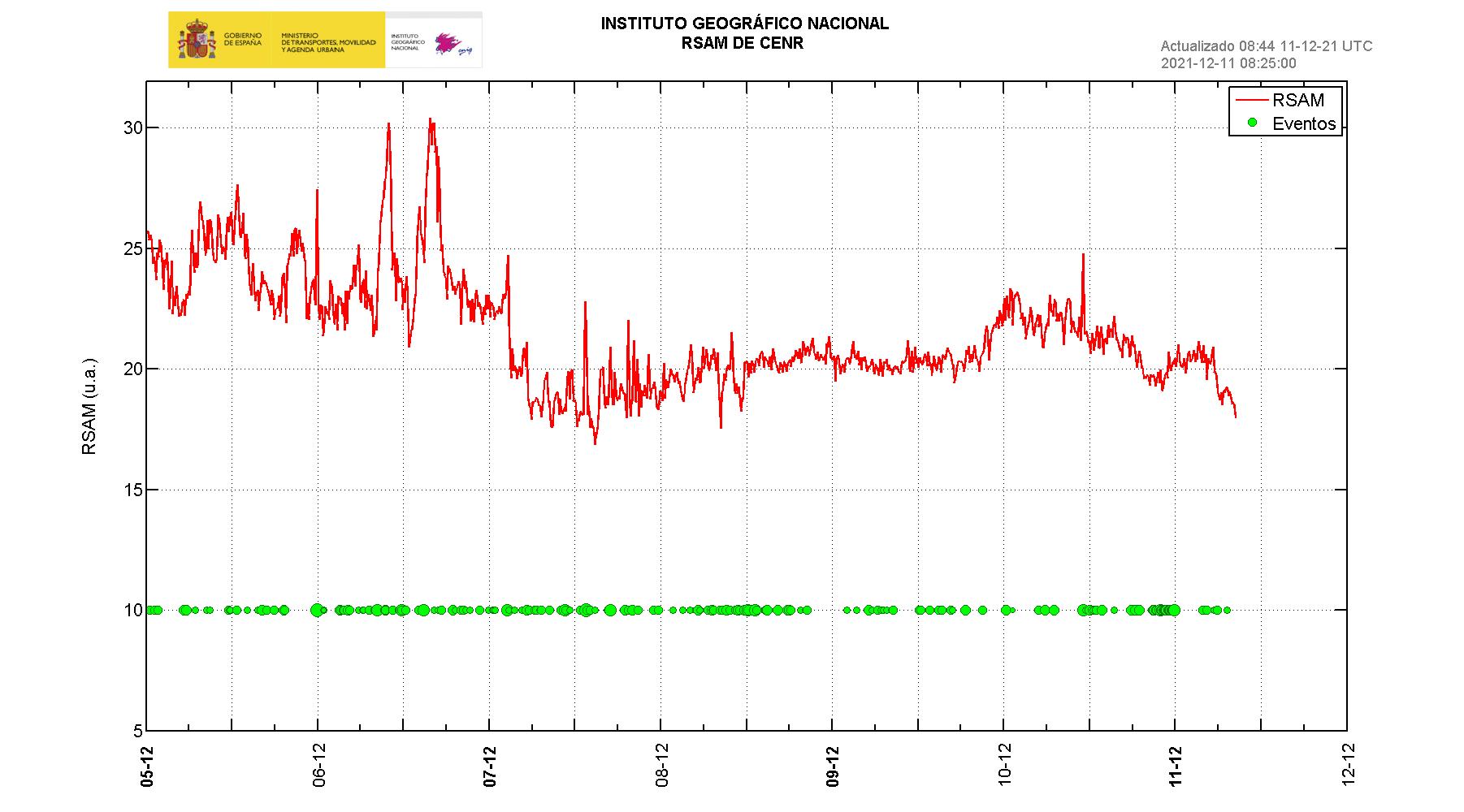The image size is (1464, 812).
Task: Select the 09-12 date tick label
Action: [x=833, y=766]
